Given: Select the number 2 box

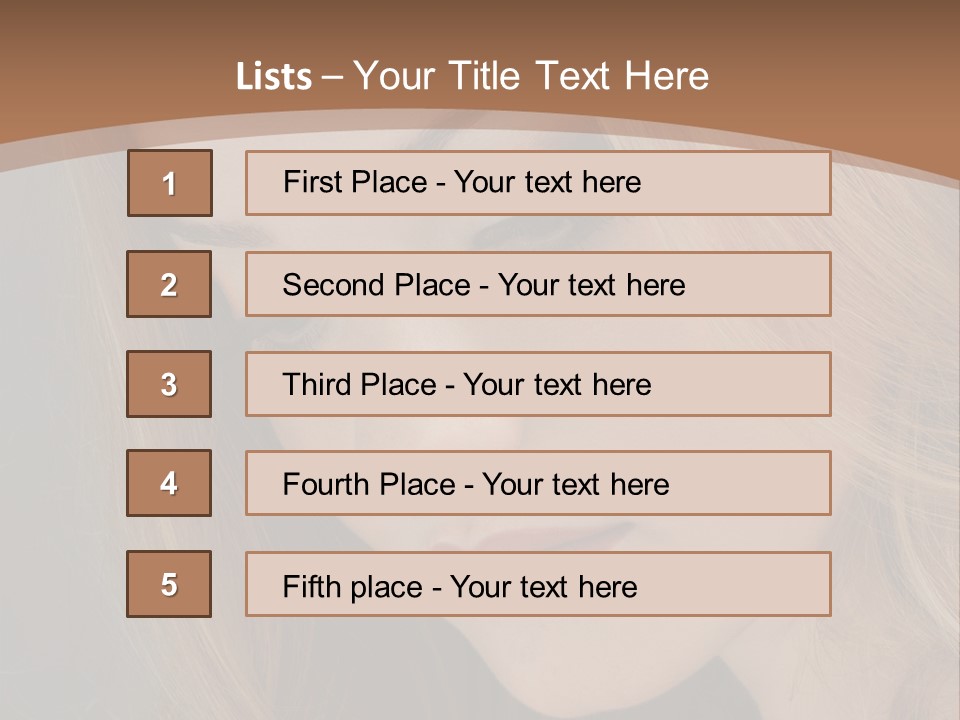Looking at the screenshot, I should 169,284.
